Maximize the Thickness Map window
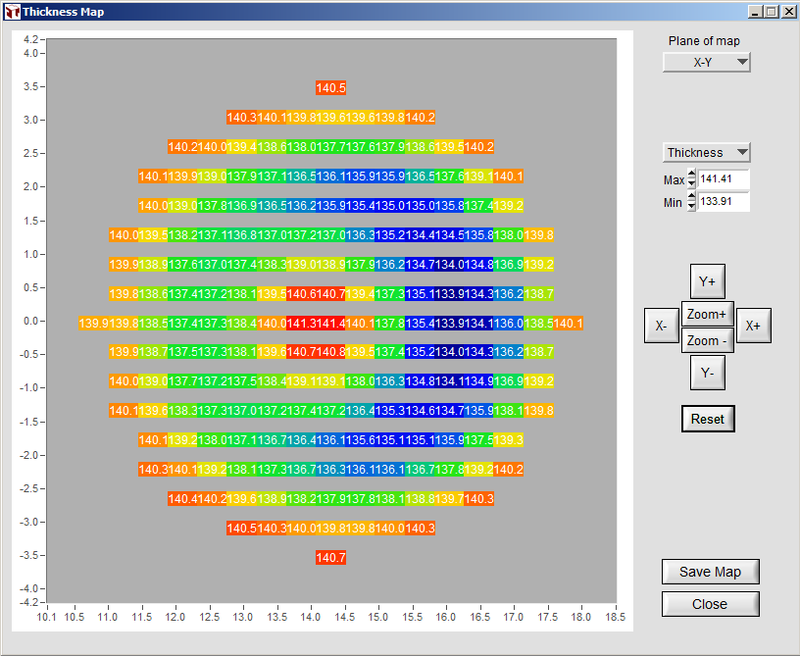The image size is (800, 656). point(771,12)
